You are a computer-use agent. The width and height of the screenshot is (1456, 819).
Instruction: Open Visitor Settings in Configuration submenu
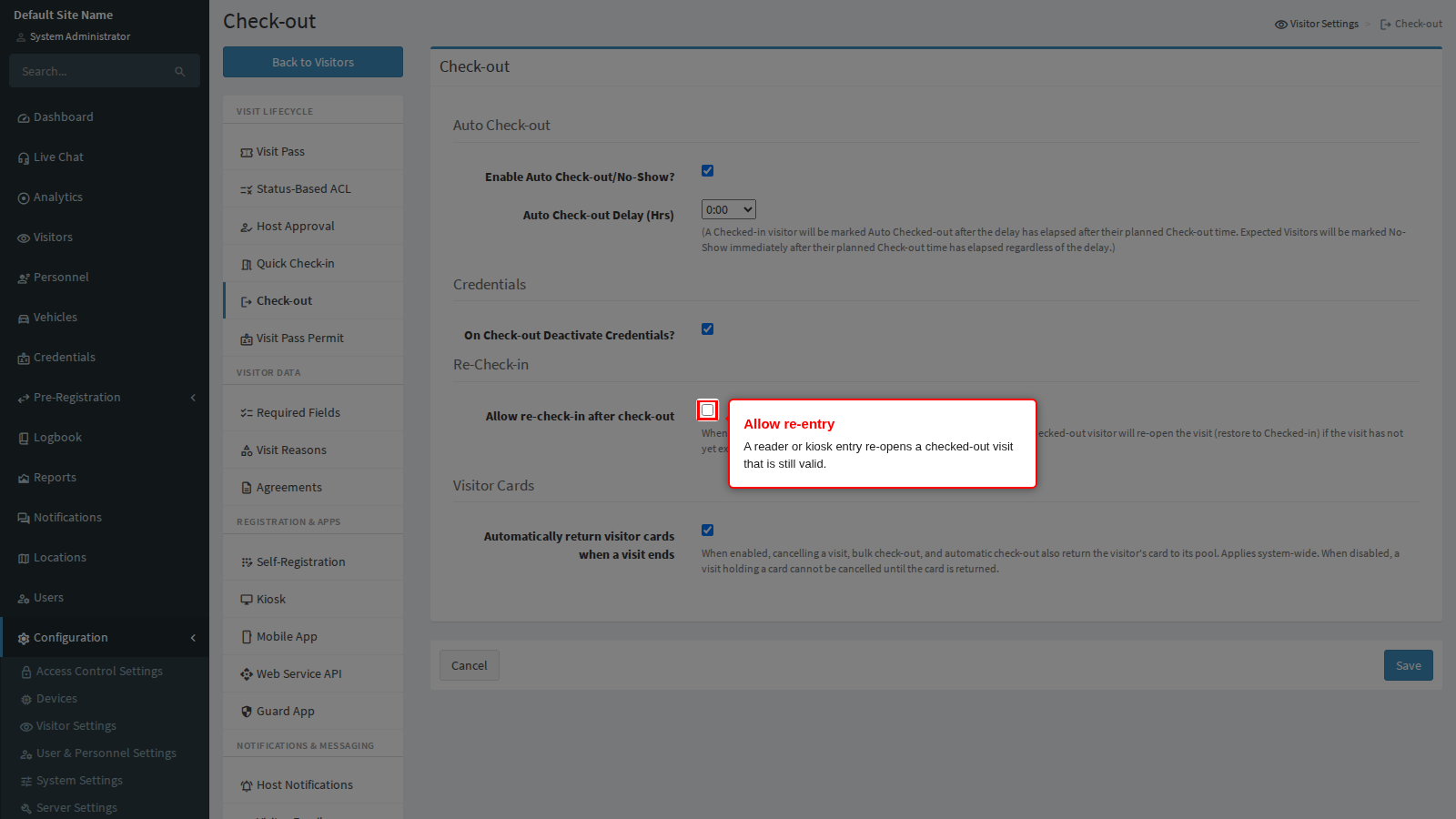tap(76, 726)
